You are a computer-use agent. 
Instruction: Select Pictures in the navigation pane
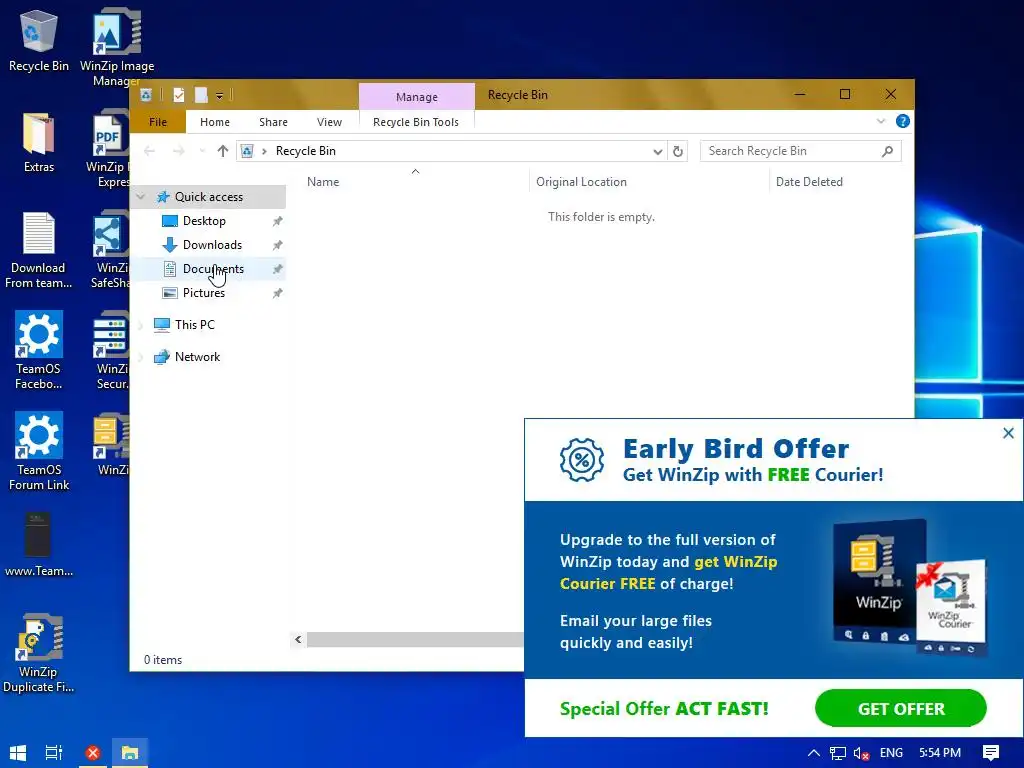tap(204, 293)
